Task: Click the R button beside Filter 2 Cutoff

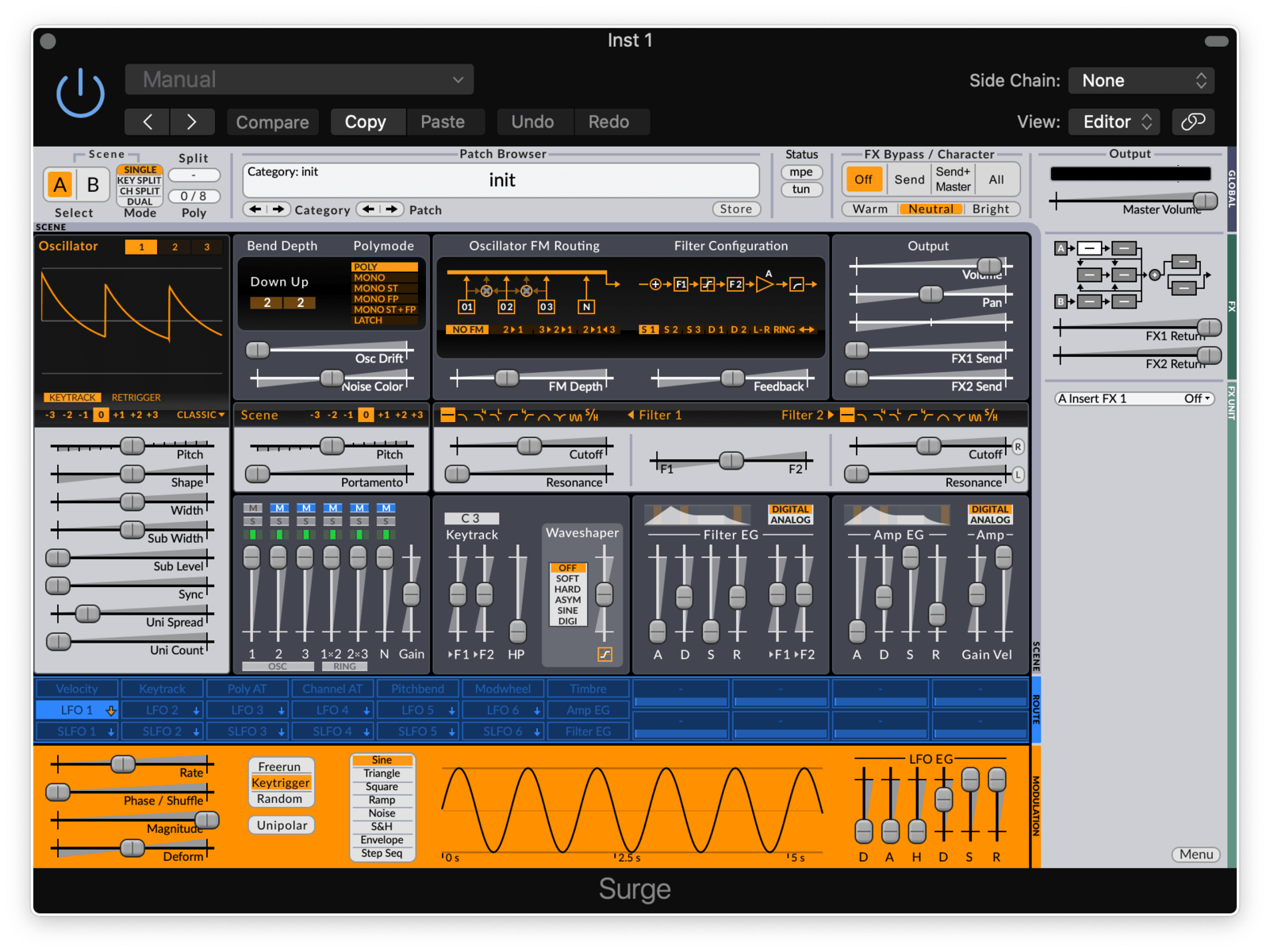Action: pos(1018,447)
